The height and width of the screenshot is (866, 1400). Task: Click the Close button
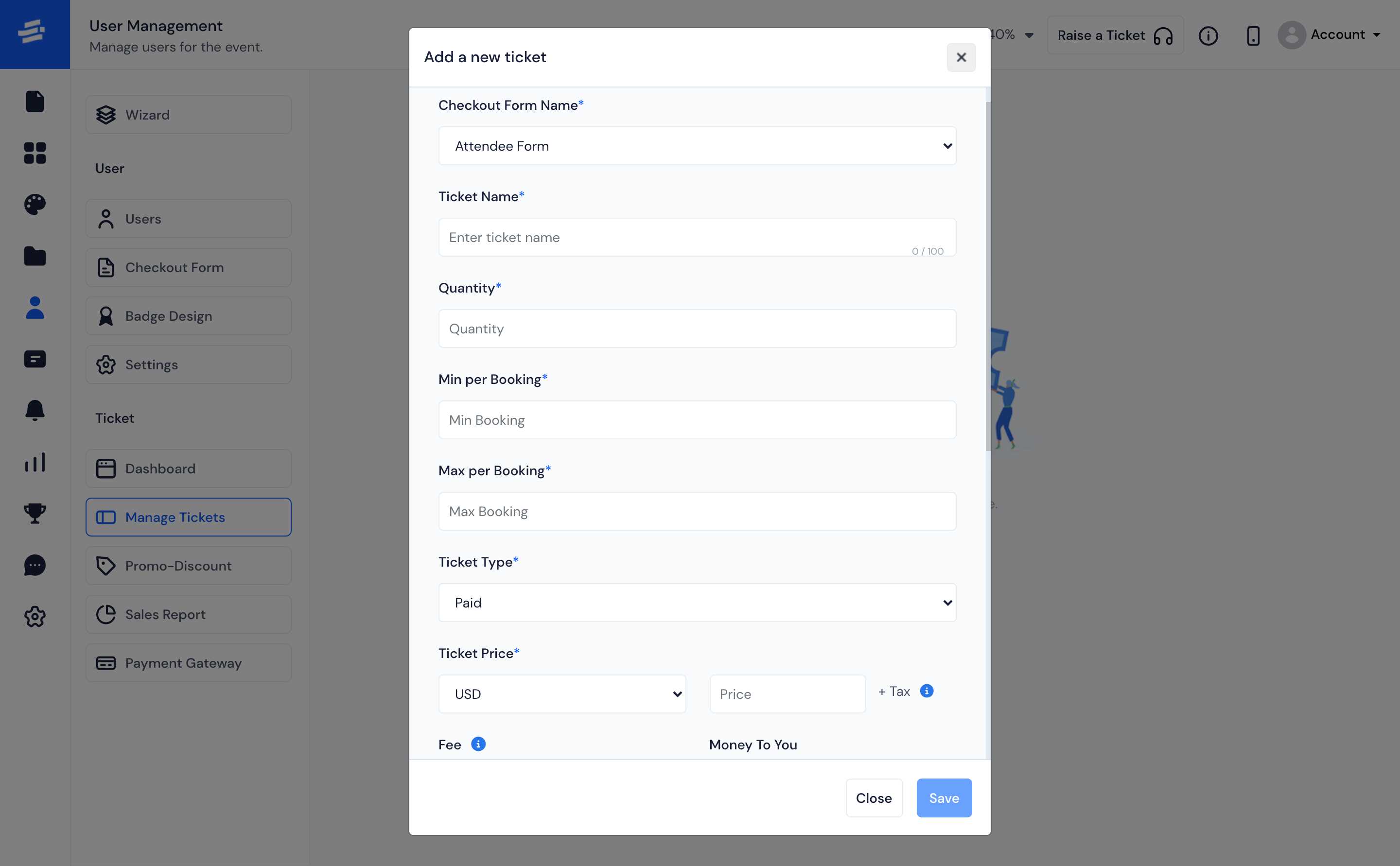pos(874,797)
